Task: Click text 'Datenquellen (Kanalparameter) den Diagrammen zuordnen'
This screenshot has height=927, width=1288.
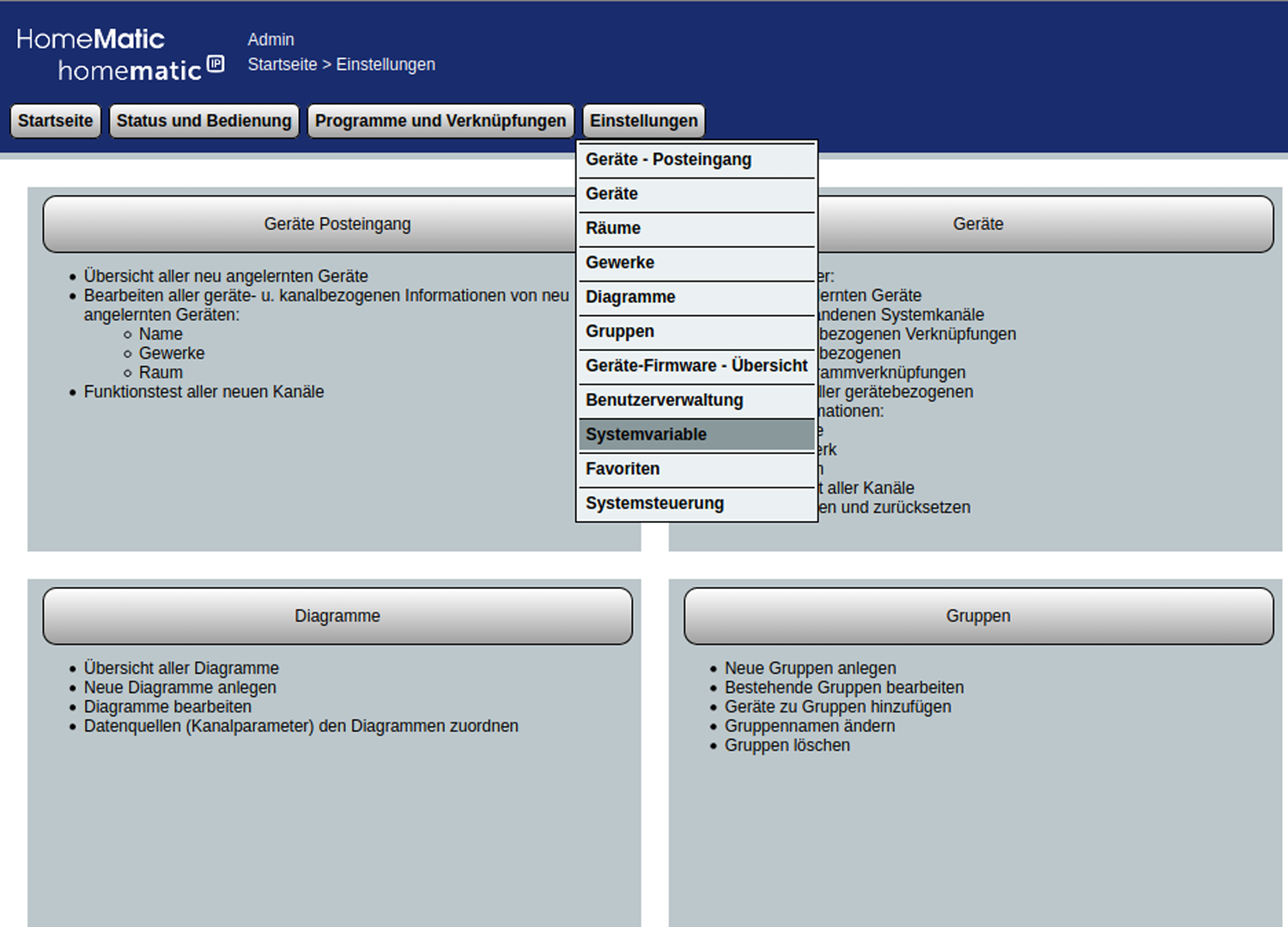Action: tap(301, 726)
